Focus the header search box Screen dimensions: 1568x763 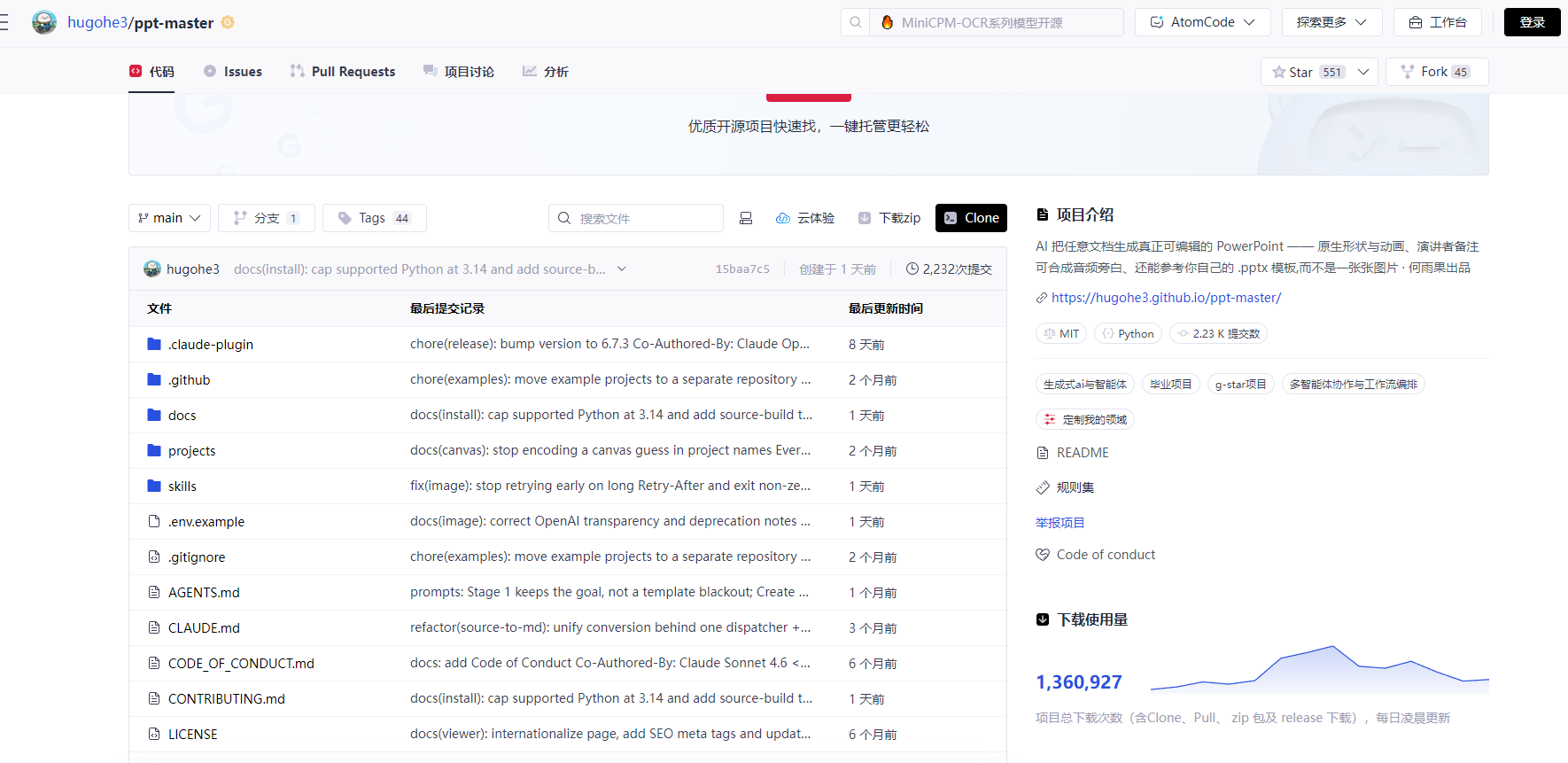[997, 22]
